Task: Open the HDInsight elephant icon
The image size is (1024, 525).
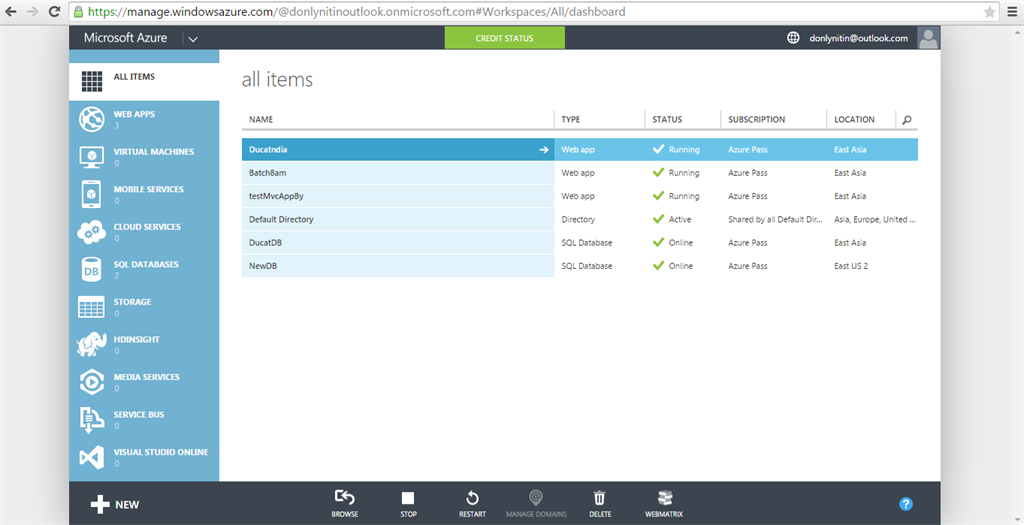Action: 91,345
